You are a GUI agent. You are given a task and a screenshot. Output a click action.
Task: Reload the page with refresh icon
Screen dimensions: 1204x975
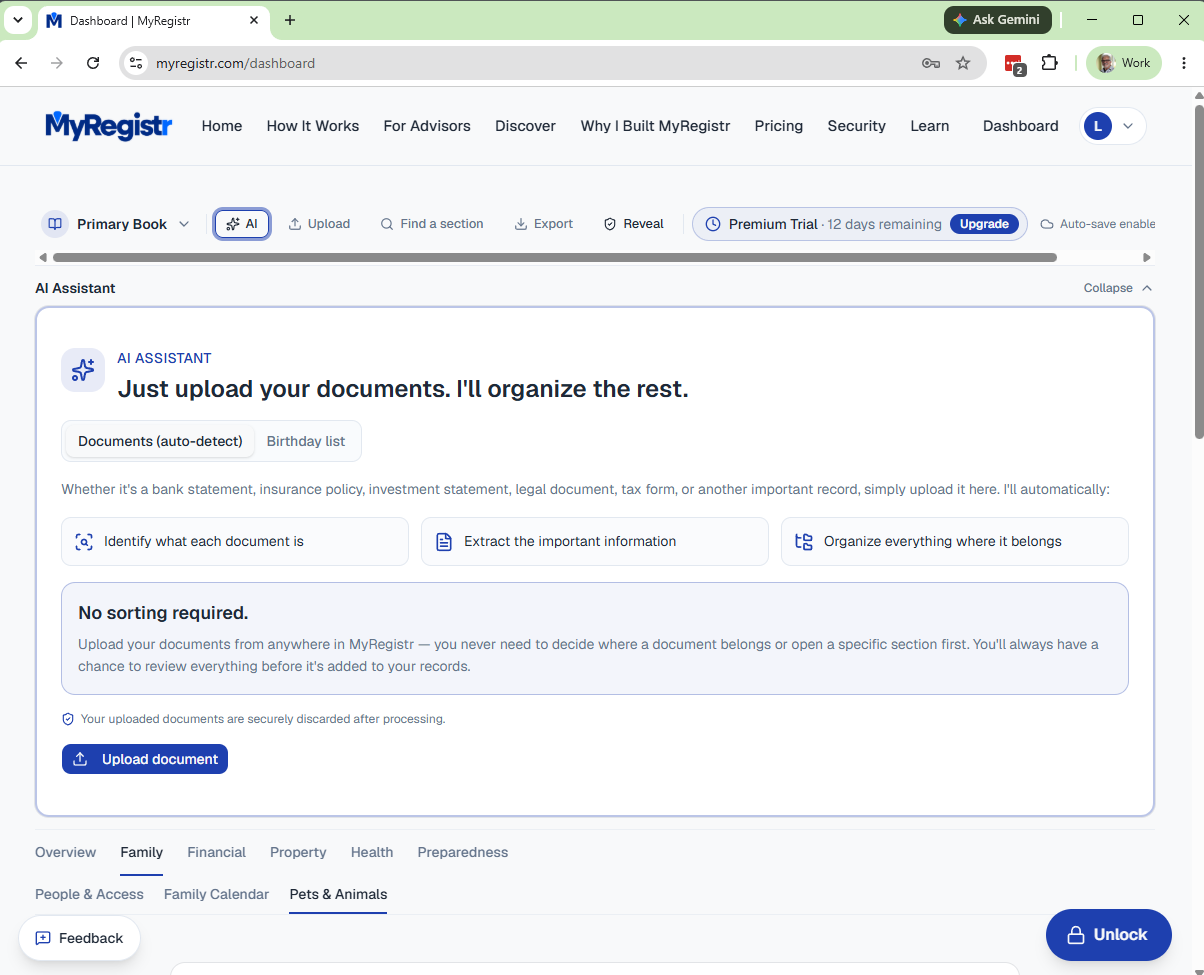pyautogui.click(x=93, y=63)
